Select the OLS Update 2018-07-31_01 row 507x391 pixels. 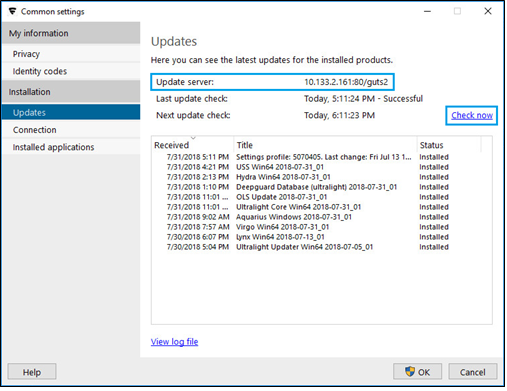(322, 197)
